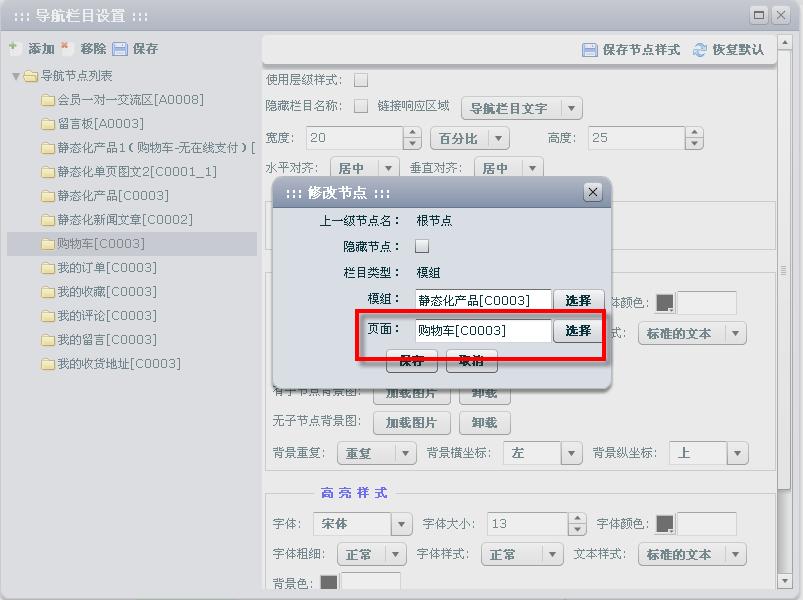
Task: Click Save Node Style (保存节点样式) icon
Action: 590,50
